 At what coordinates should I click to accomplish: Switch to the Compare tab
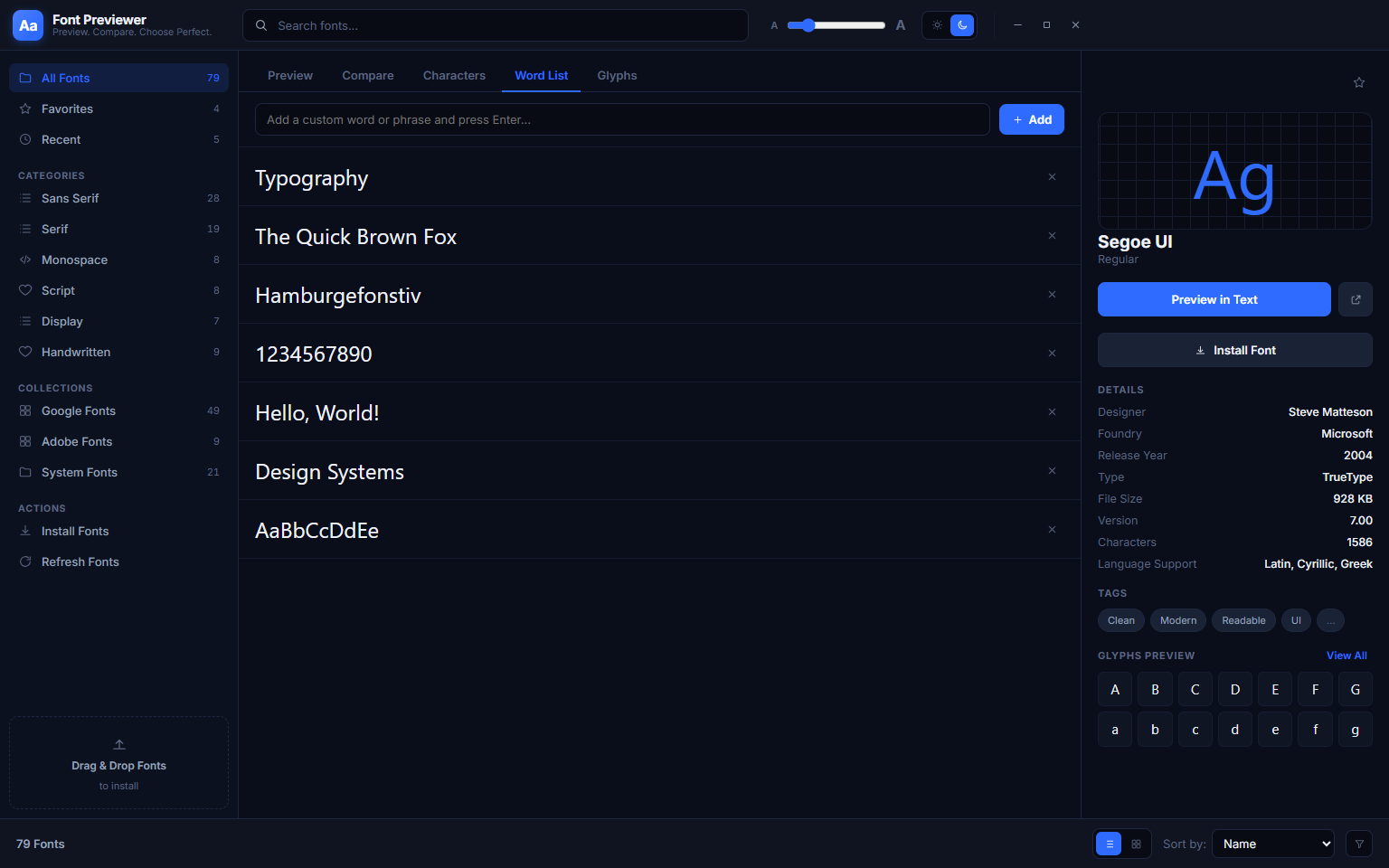click(x=368, y=75)
